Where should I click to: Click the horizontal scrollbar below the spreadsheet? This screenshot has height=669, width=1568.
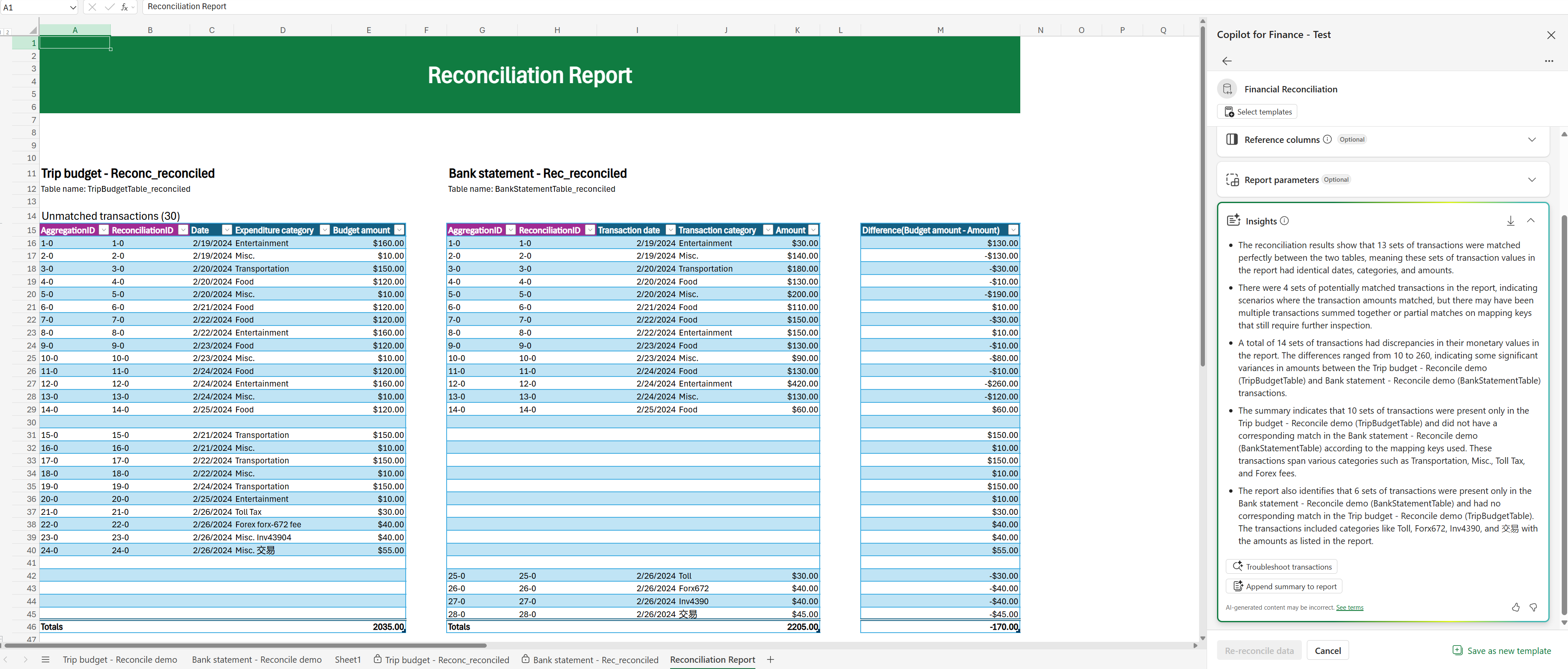click(244, 646)
